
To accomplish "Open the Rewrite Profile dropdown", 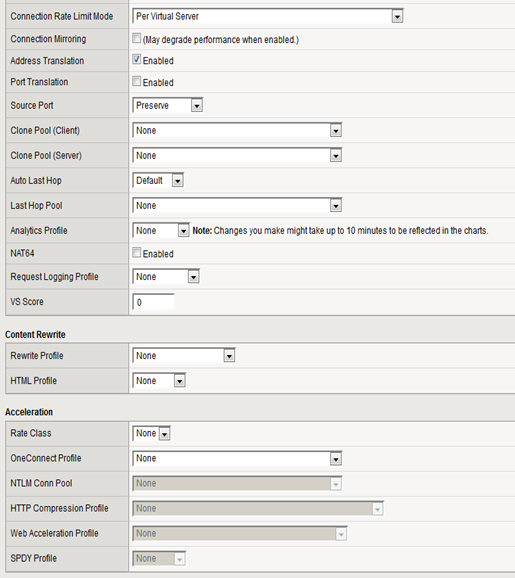I will click(x=184, y=356).
